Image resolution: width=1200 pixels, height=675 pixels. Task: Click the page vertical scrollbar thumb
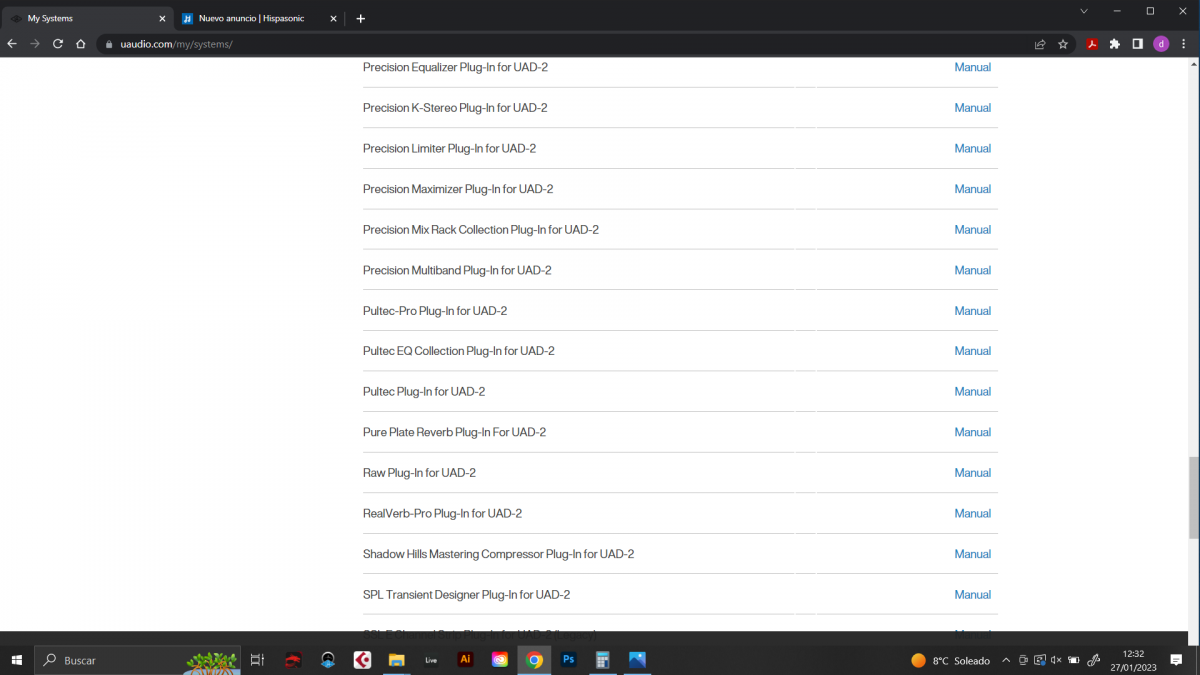coord(1192,498)
